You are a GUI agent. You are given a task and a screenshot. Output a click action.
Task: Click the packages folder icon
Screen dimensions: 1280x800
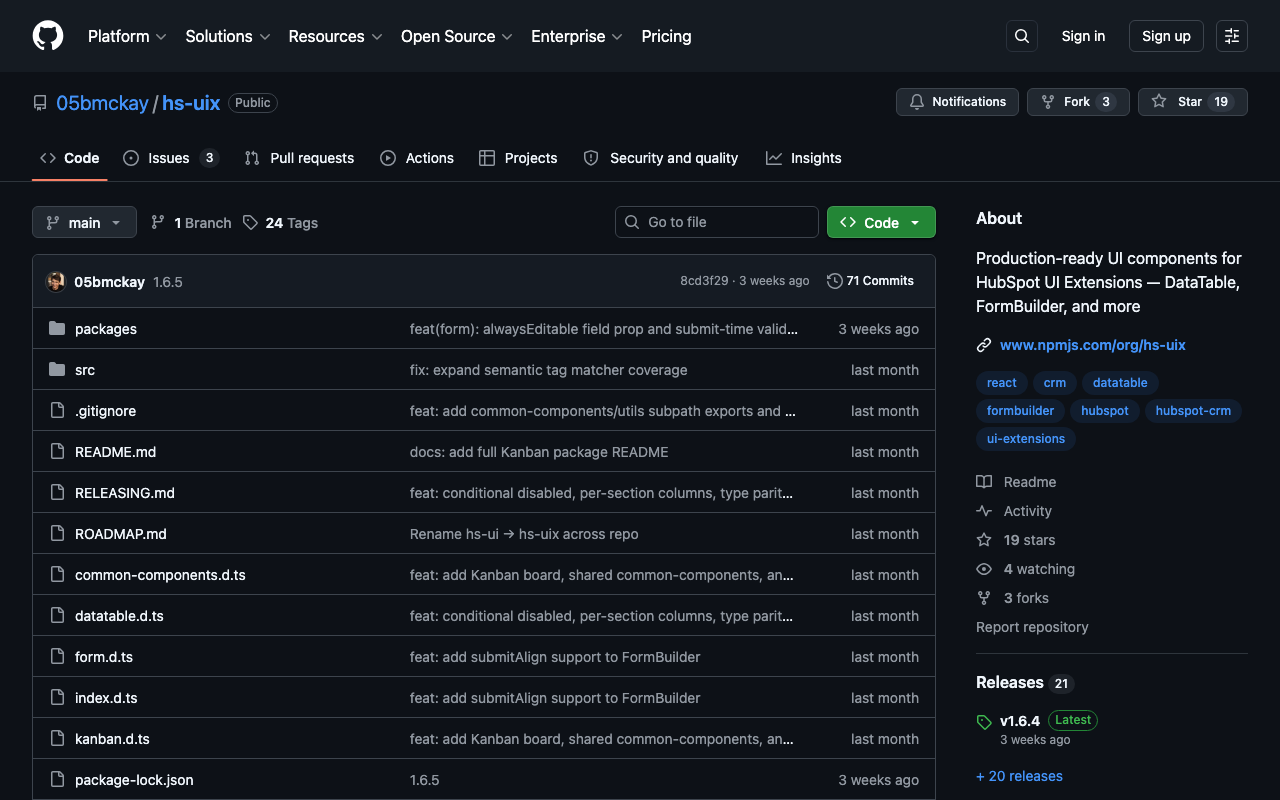click(x=57, y=329)
